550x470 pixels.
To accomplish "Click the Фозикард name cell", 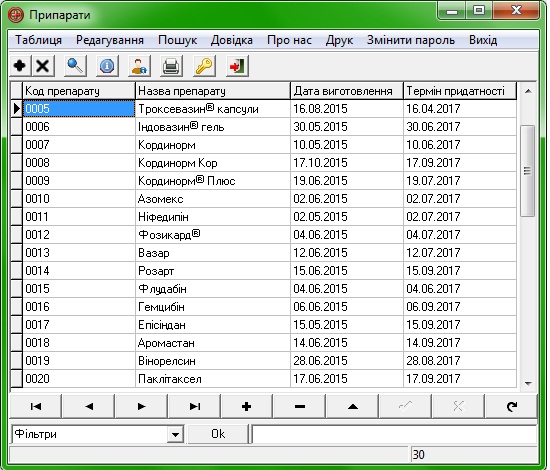I will 213,235.
